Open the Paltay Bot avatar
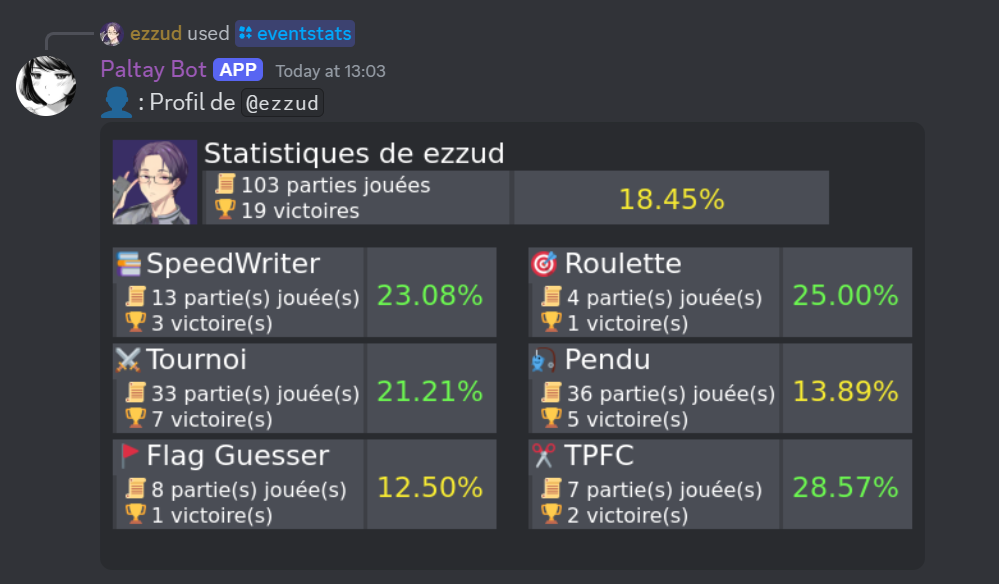The width and height of the screenshot is (999, 584). (46, 85)
